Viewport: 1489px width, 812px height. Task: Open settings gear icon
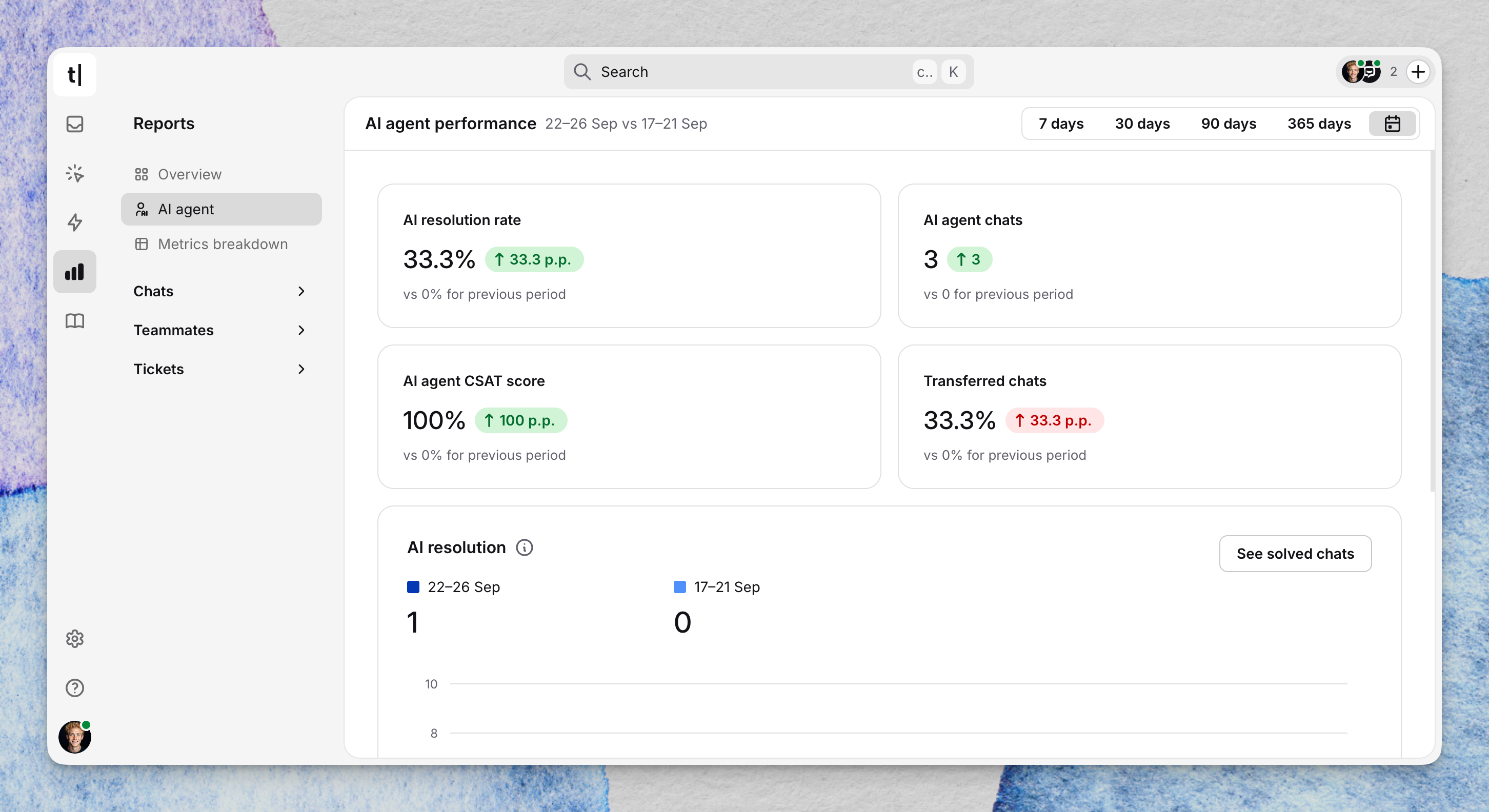pyautogui.click(x=74, y=639)
